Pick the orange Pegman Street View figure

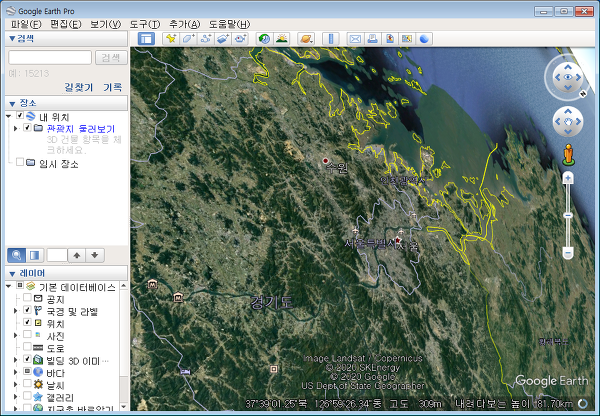(568, 155)
